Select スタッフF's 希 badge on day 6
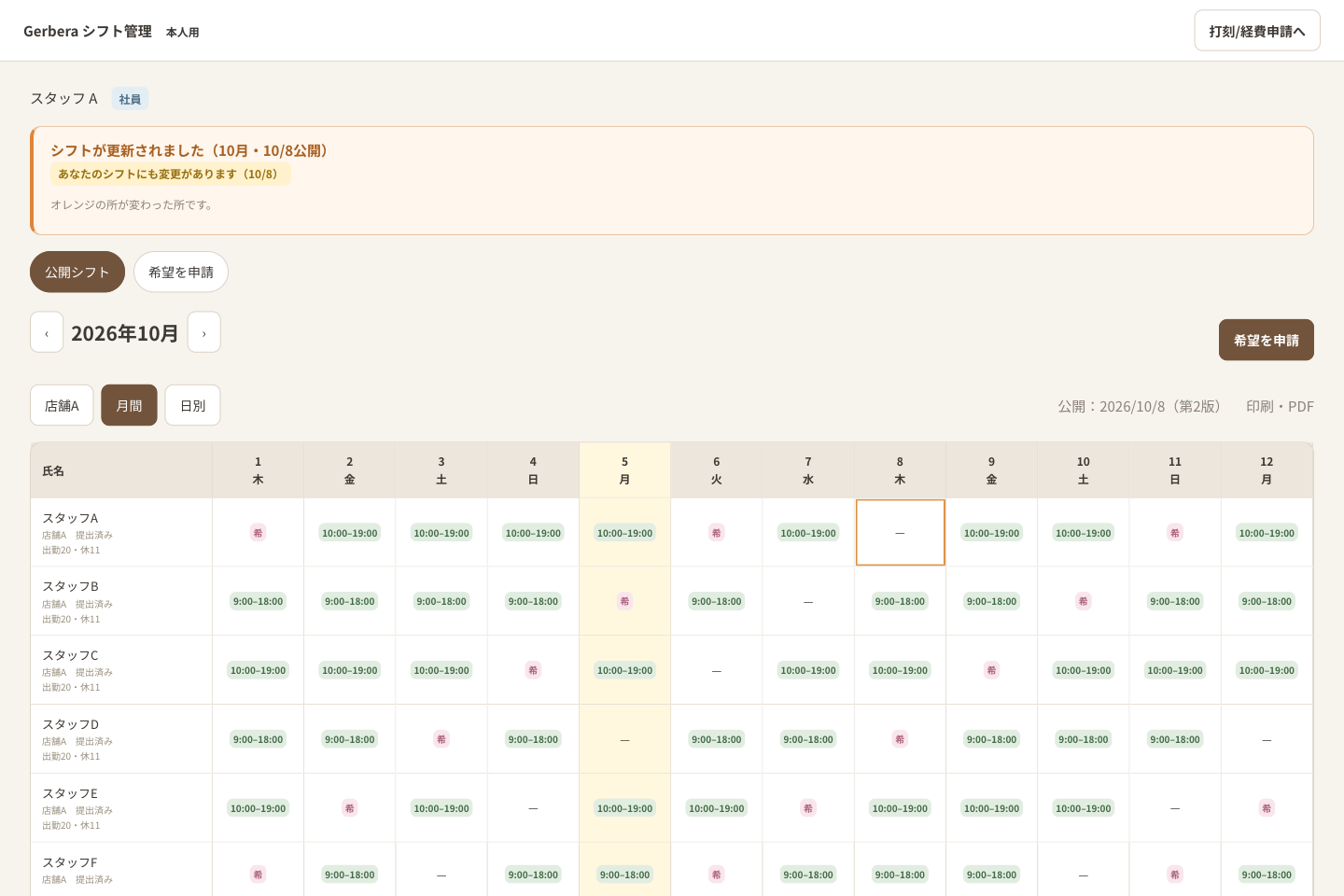Screen dimensions: 1344x896 717,875
